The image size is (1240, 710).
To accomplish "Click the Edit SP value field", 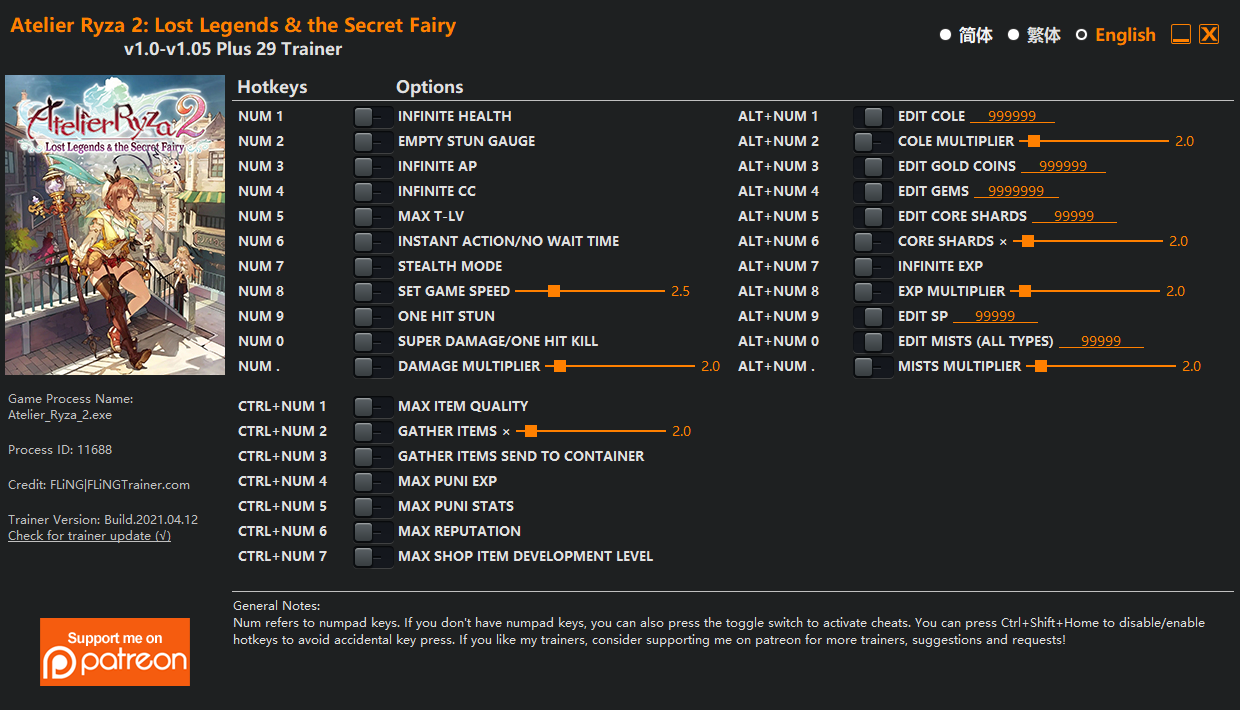I will (995, 317).
